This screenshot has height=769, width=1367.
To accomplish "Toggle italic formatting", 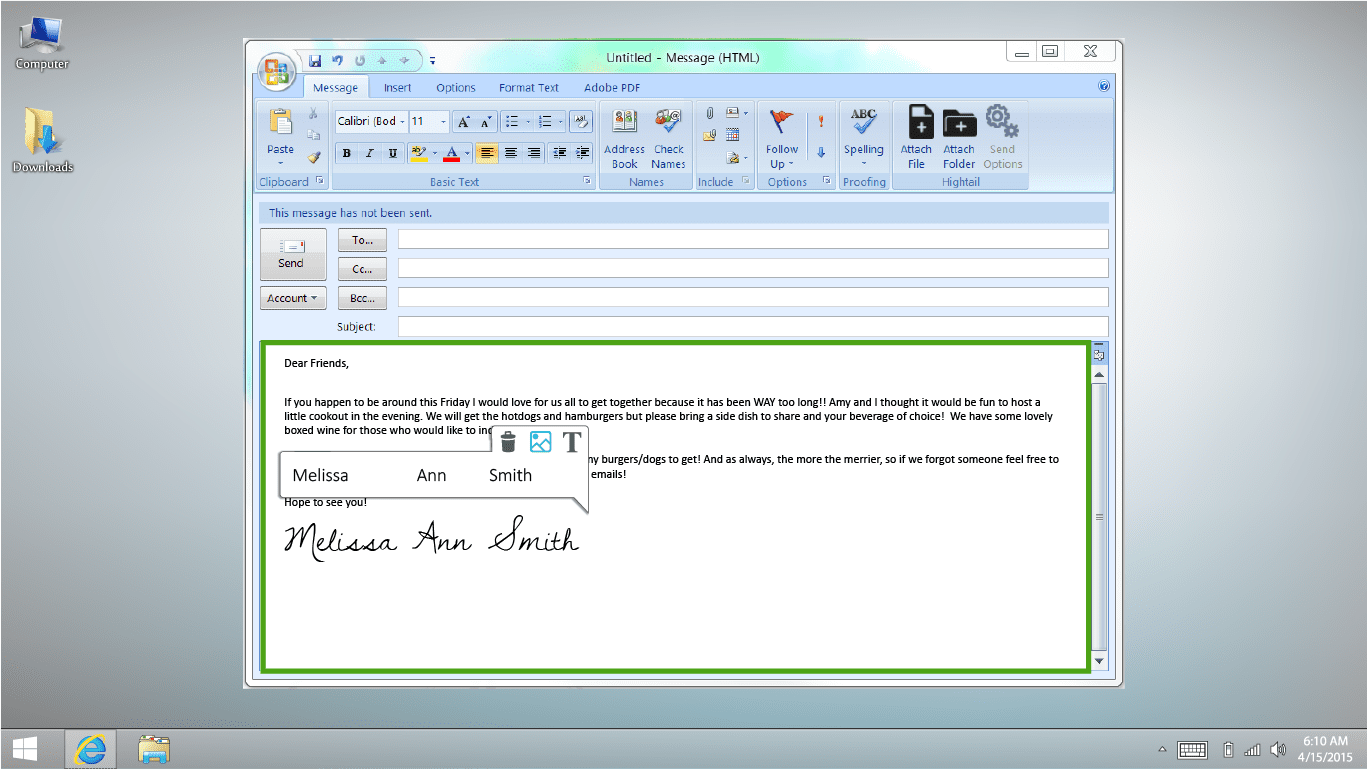I will pyautogui.click(x=369, y=153).
